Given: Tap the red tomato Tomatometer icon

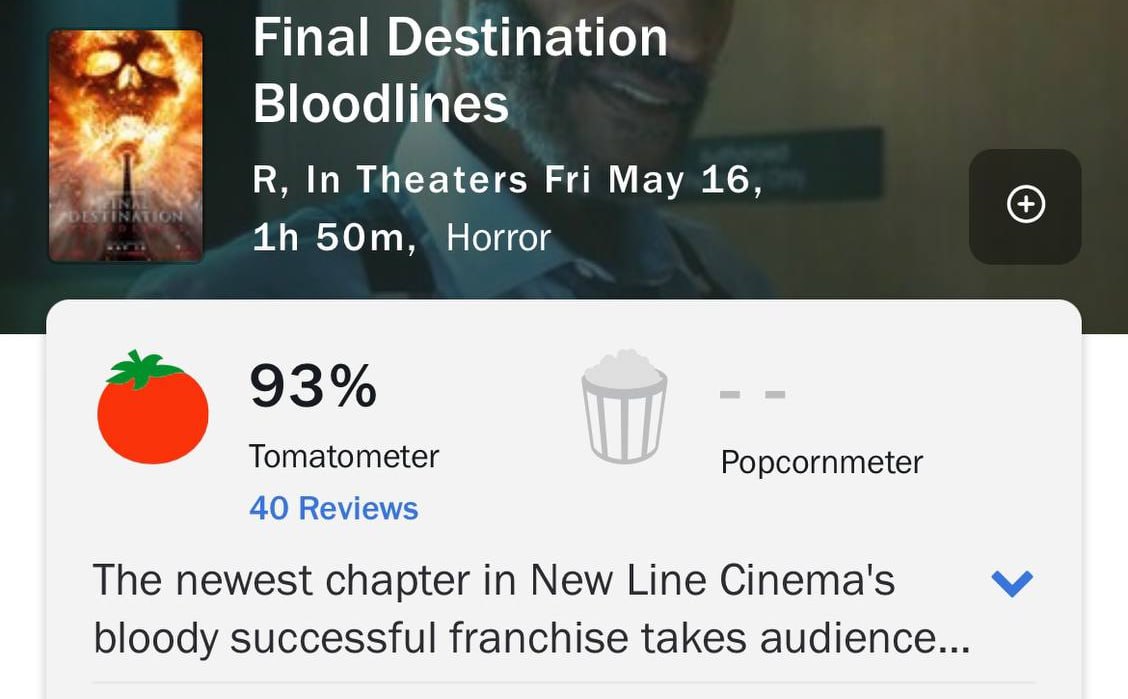Looking at the screenshot, I should 153,407.
